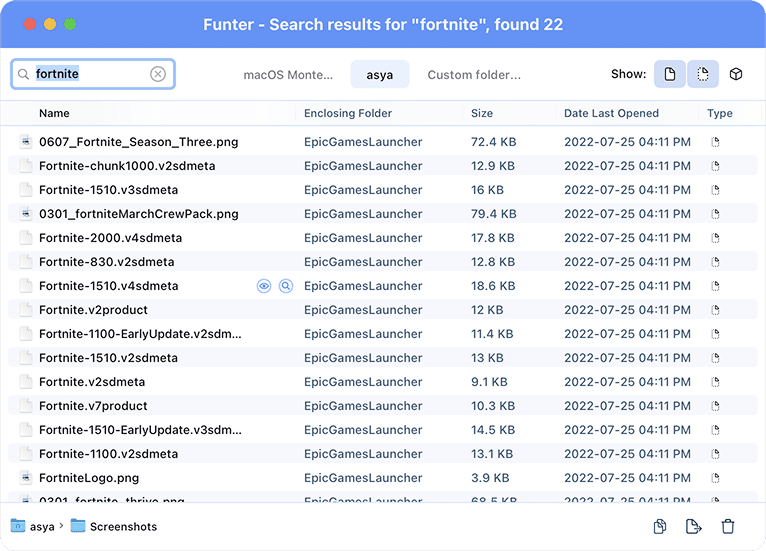Select Fortnite-1510.v3sdmeta file name
The width and height of the screenshot is (766, 551).
[108, 190]
